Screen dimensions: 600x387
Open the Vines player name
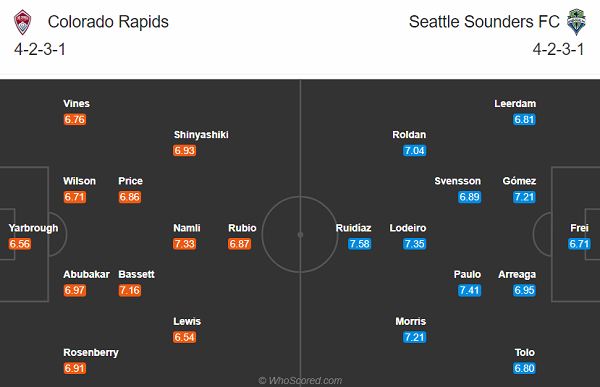point(77,104)
